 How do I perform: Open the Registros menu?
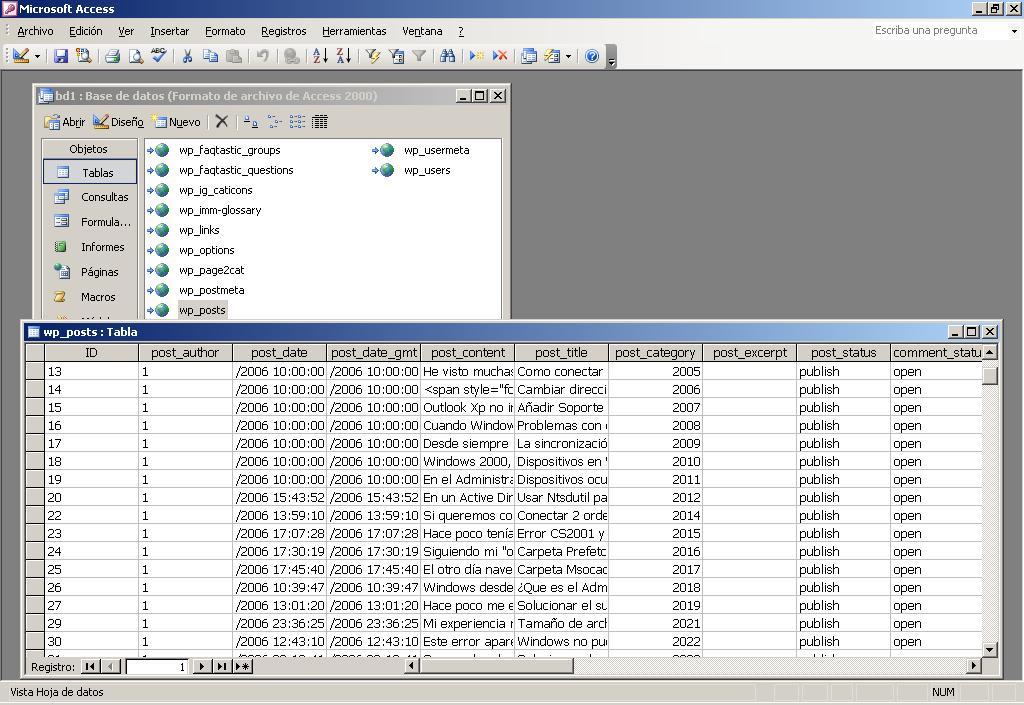(283, 31)
